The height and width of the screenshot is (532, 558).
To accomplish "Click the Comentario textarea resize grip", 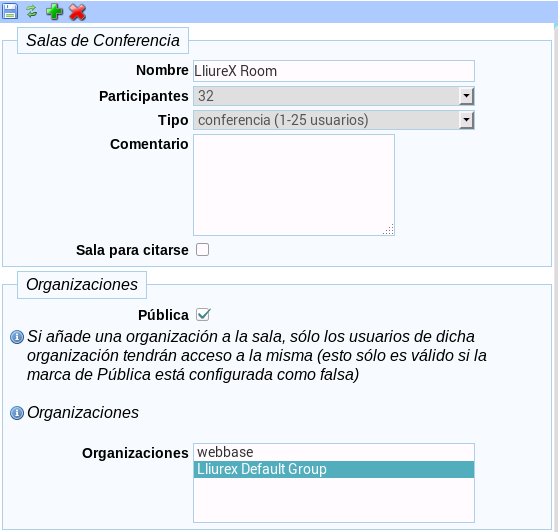I will click(389, 230).
